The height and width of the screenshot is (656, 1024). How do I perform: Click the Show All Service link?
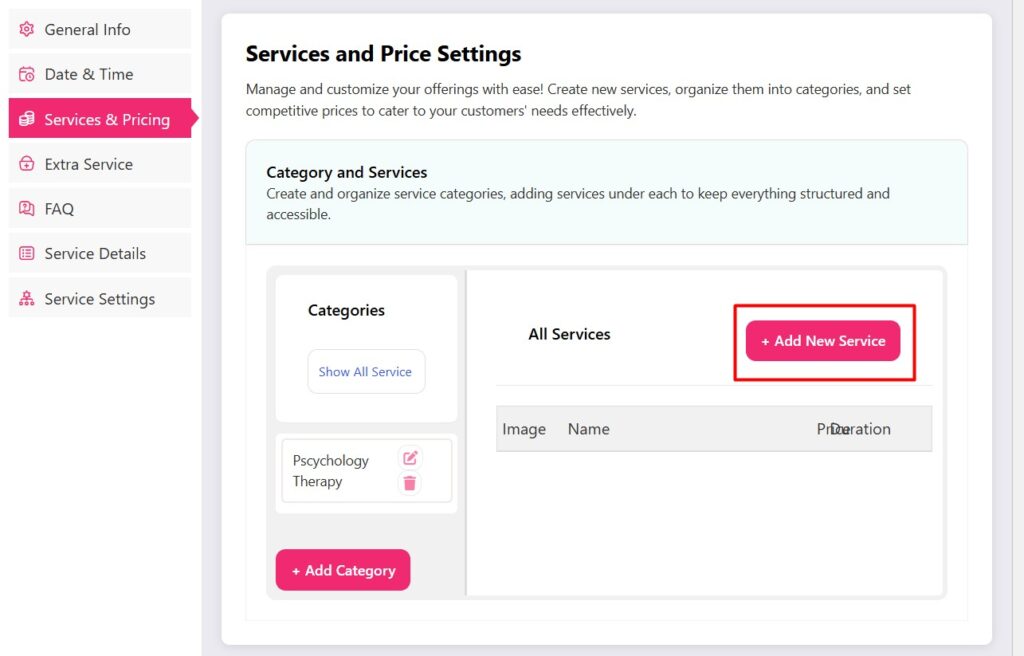click(366, 371)
